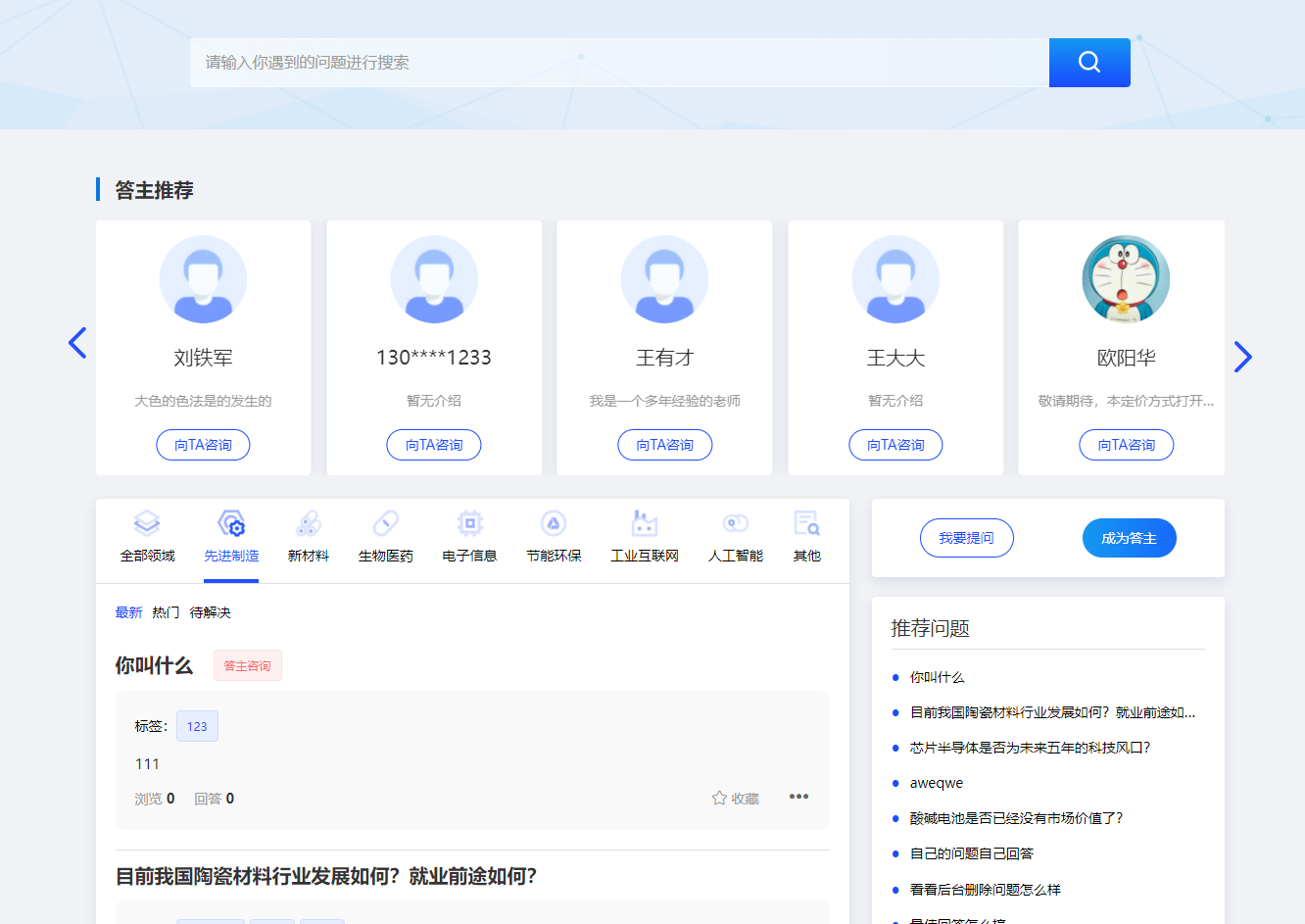Select the 生物医药 category icon
Screen dimensions: 1305x924
385,523
